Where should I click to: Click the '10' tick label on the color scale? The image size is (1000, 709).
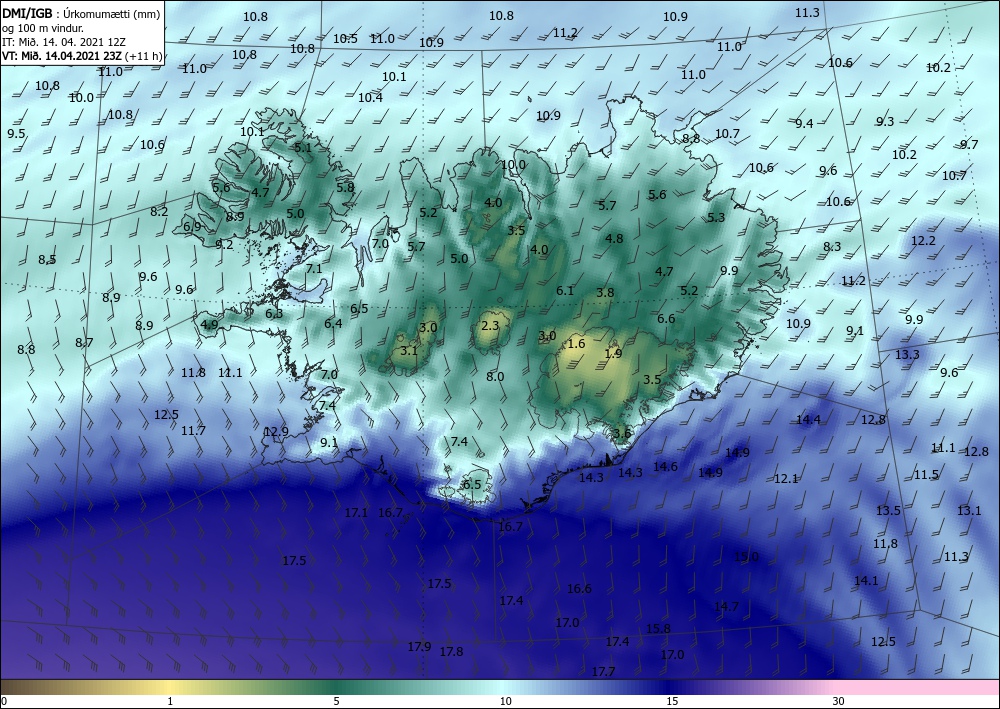click(x=505, y=701)
